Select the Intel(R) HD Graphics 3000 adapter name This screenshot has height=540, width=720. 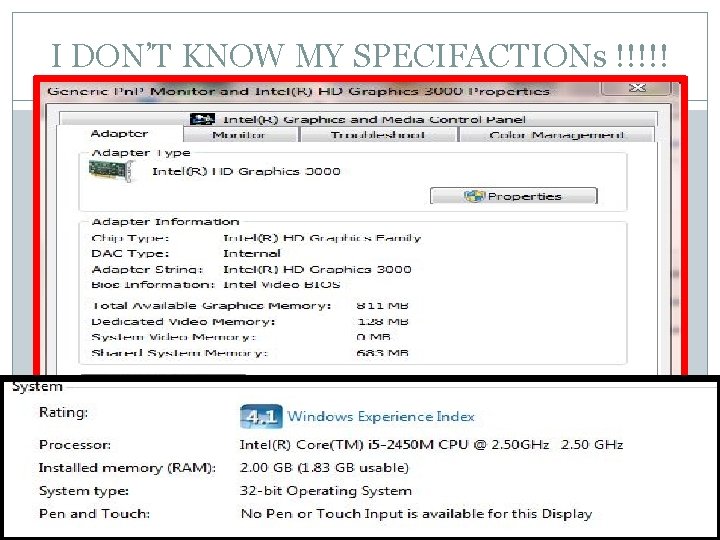[x=246, y=172]
